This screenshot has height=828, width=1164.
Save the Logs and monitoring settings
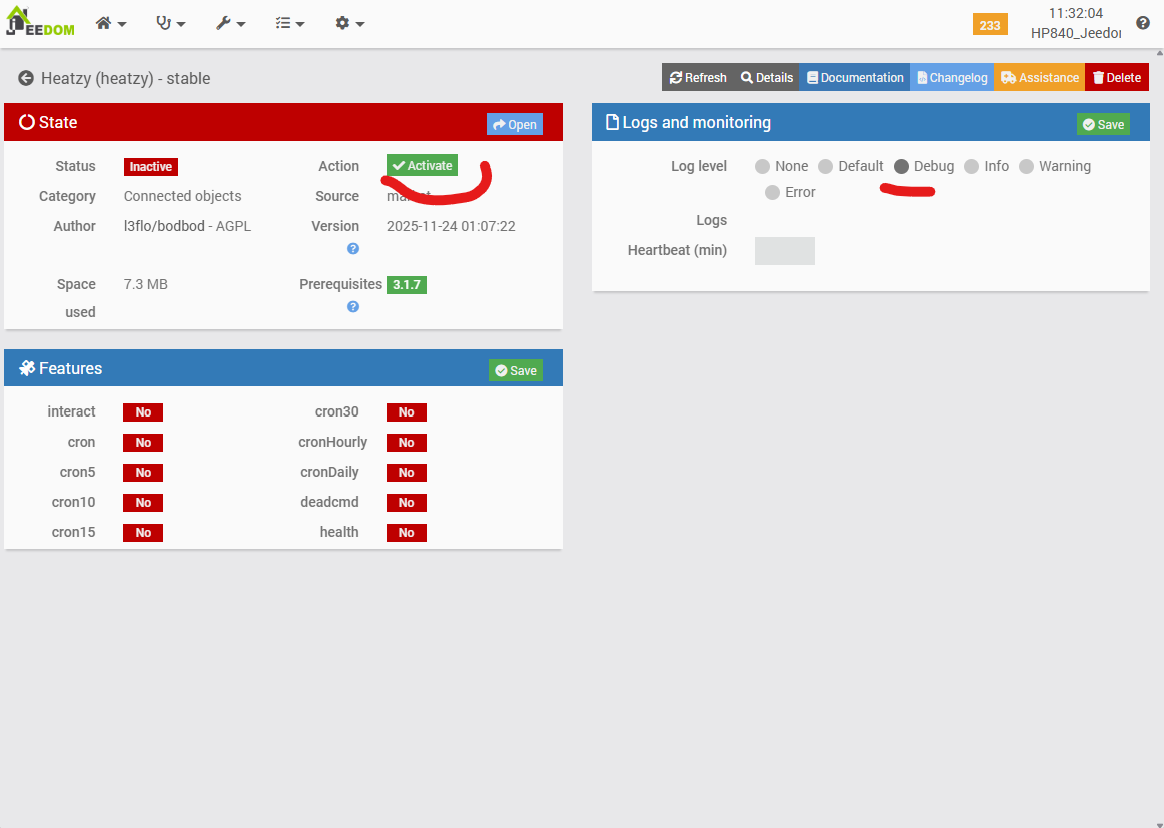[1103, 124]
